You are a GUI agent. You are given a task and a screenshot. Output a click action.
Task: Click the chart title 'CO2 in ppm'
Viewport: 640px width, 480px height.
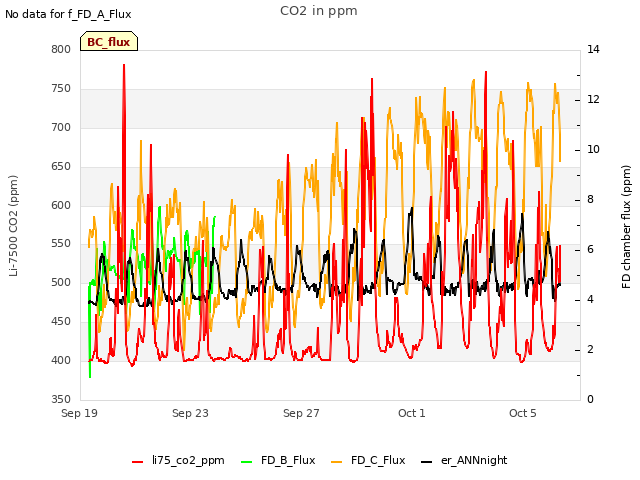click(x=319, y=11)
